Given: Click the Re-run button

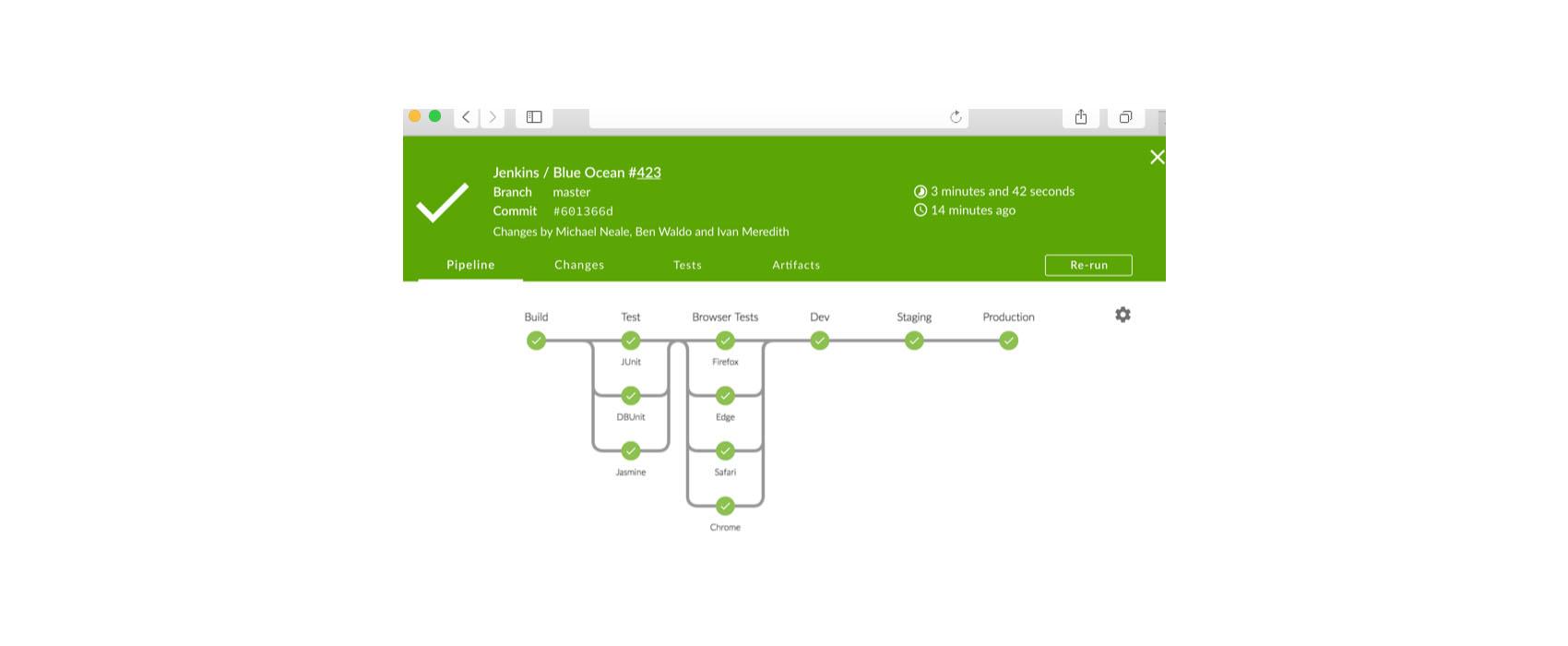Looking at the screenshot, I should [x=1088, y=265].
